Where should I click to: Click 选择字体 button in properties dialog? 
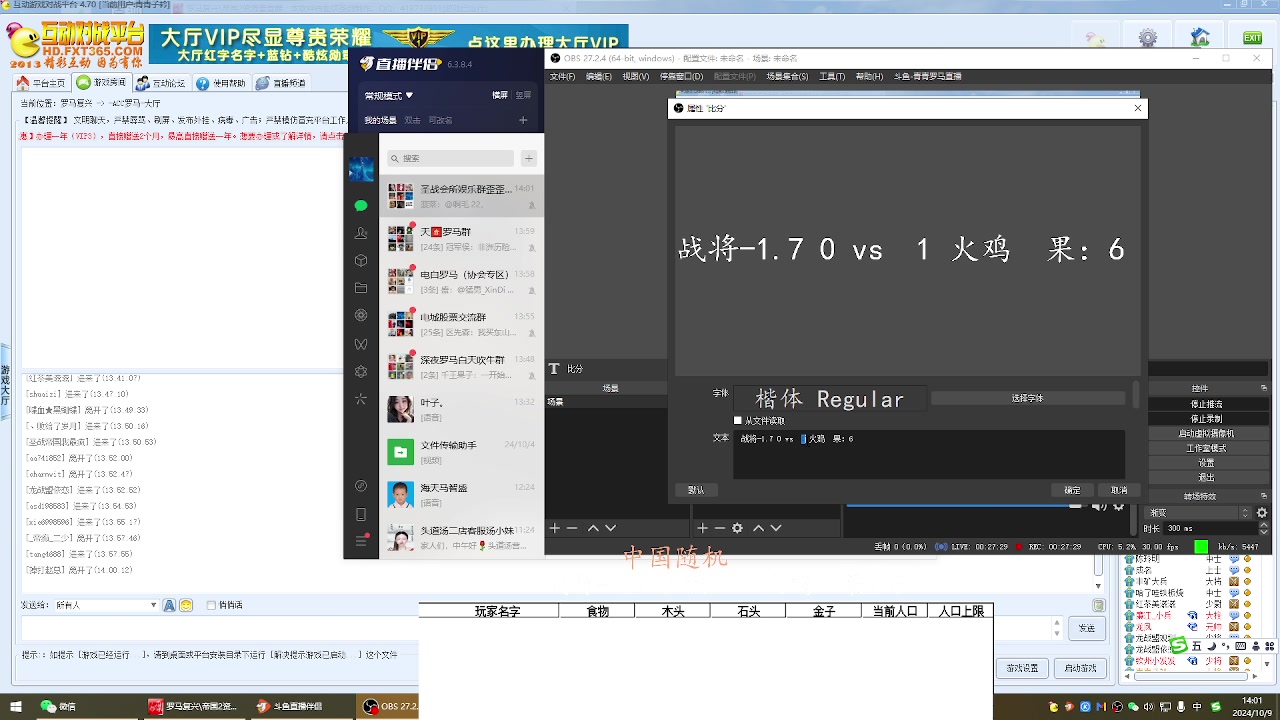point(1027,398)
